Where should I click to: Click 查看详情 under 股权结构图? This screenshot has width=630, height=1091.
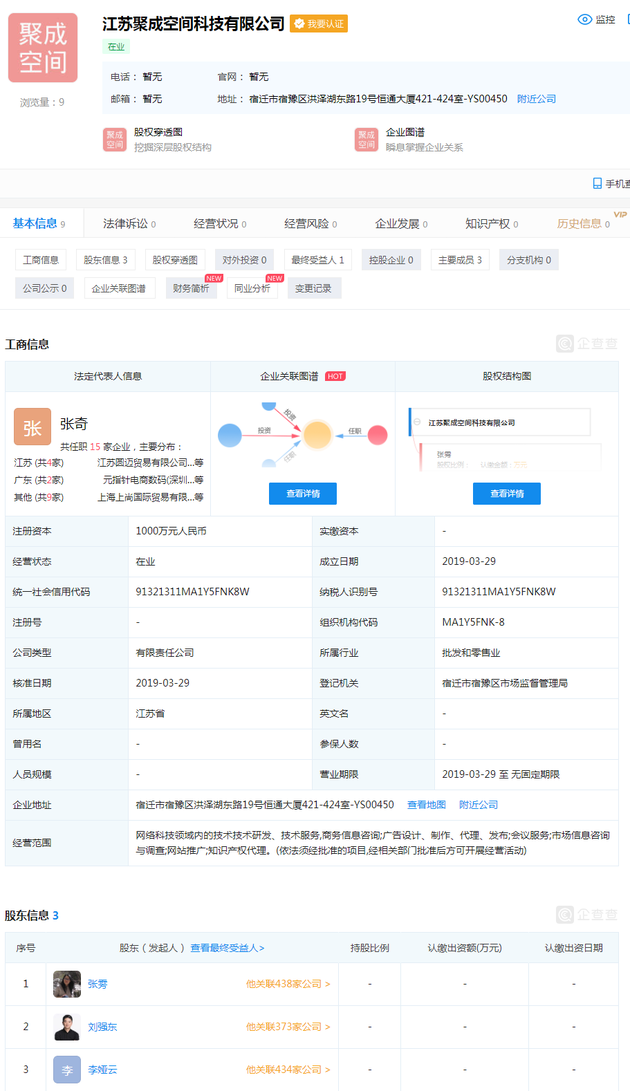[x=506, y=493]
